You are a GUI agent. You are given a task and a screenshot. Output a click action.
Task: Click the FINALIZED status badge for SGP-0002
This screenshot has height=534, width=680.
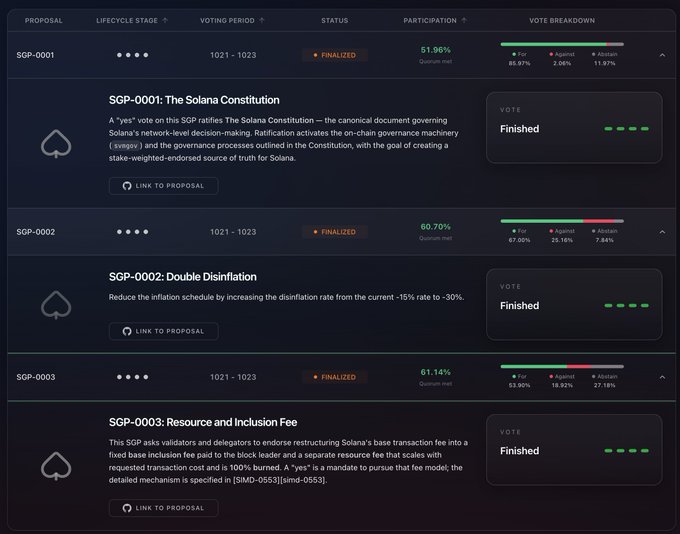point(335,232)
